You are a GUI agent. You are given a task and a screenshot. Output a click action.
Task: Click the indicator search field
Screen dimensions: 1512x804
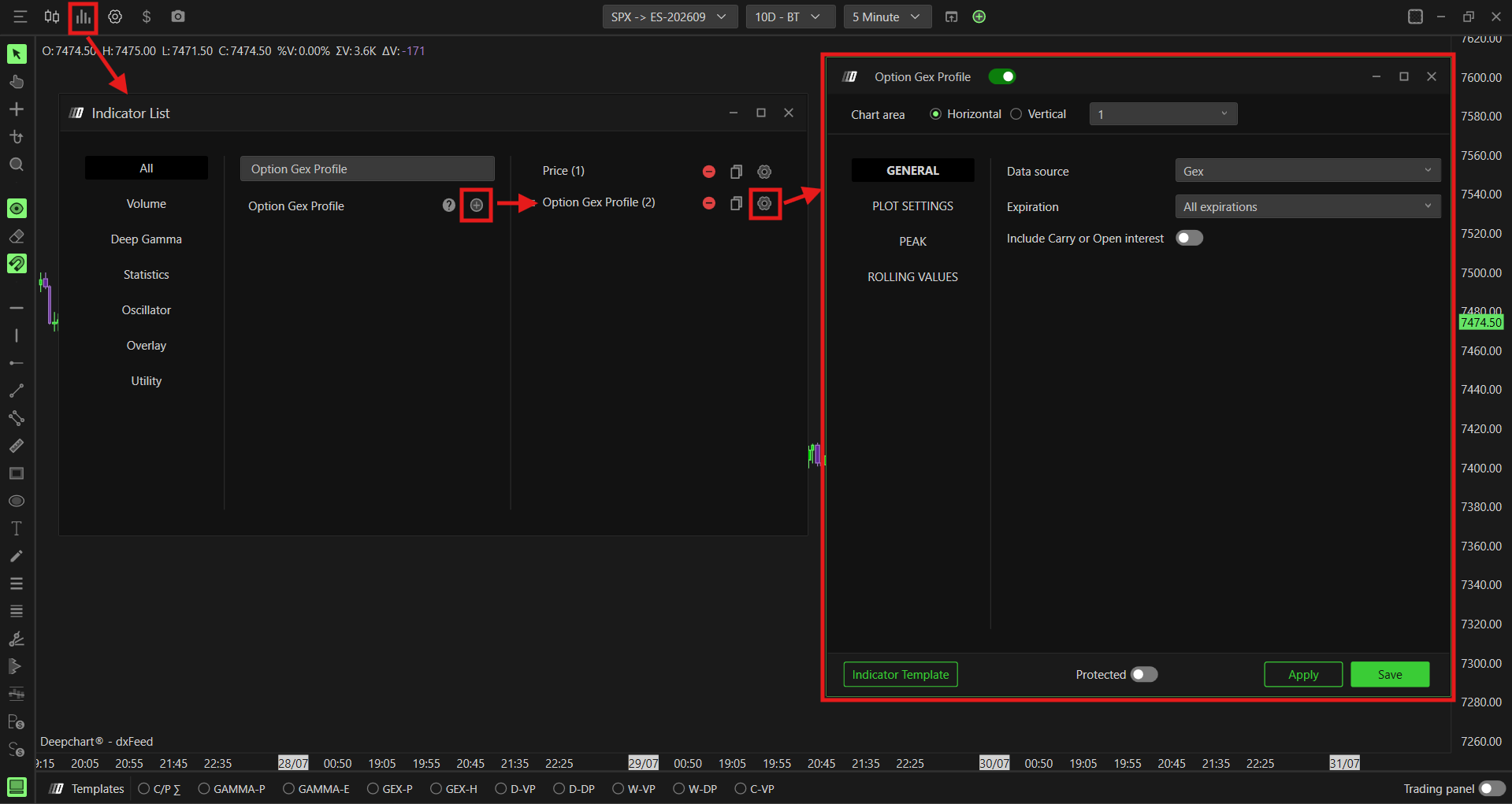[367, 169]
